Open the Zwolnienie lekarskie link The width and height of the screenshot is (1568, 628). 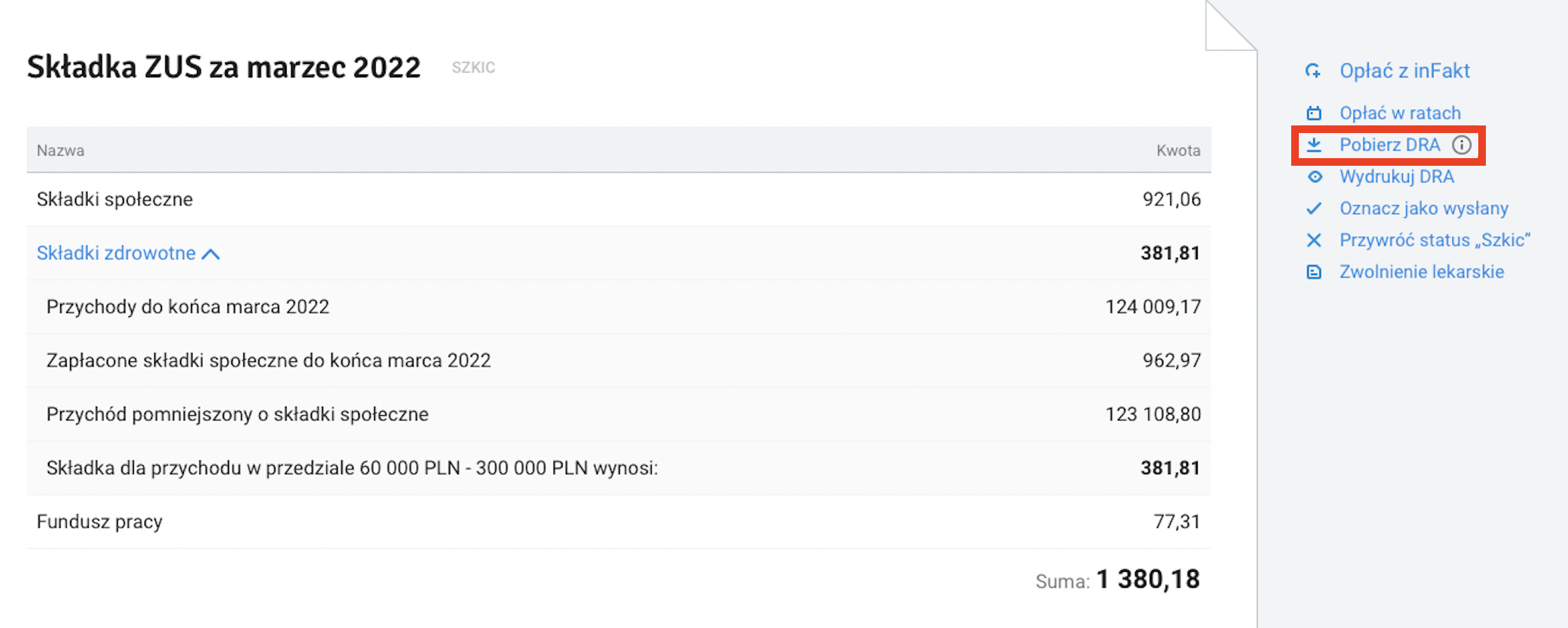click(x=1421, y=272)
